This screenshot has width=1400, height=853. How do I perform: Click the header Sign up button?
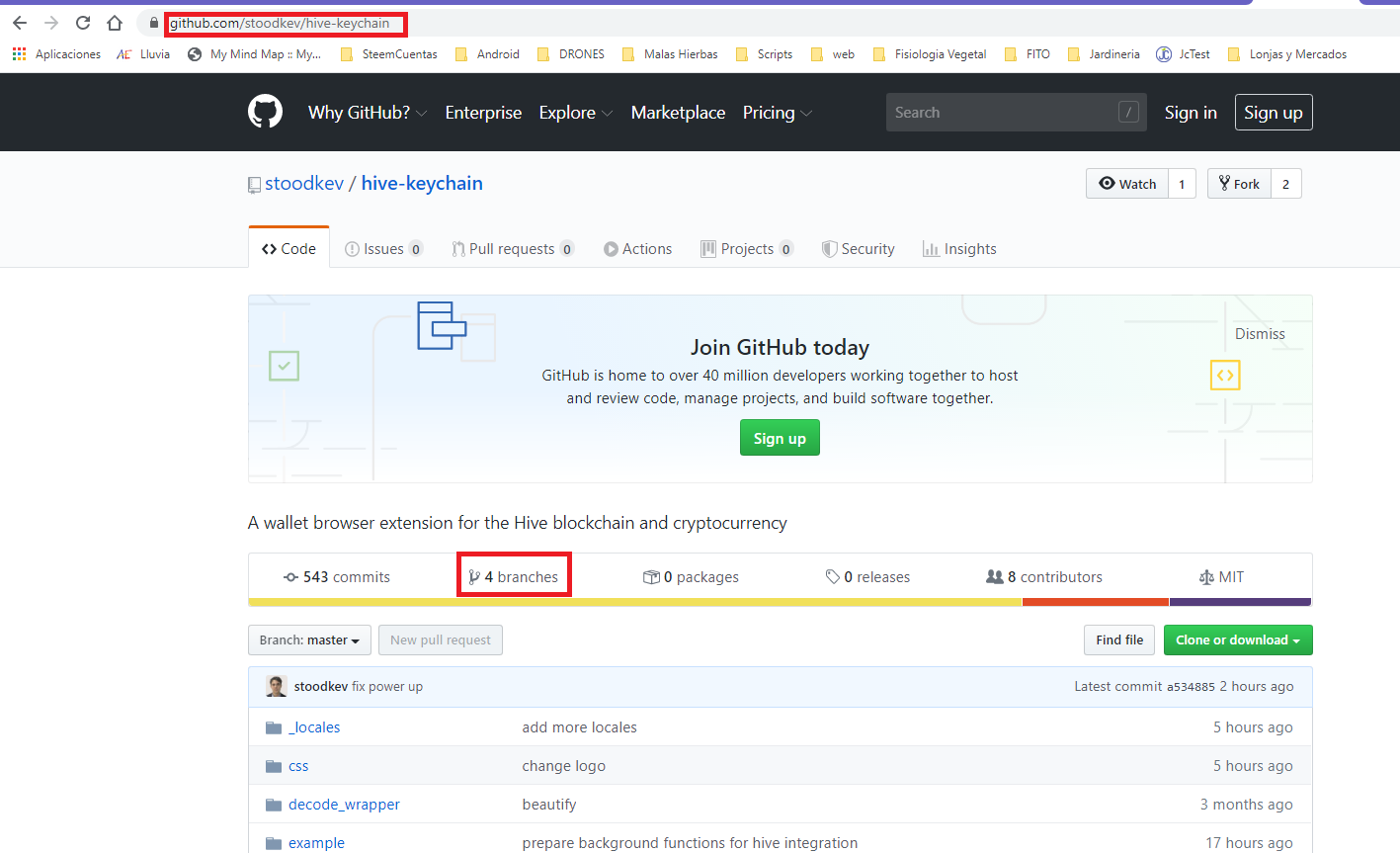coord(1274,113)
